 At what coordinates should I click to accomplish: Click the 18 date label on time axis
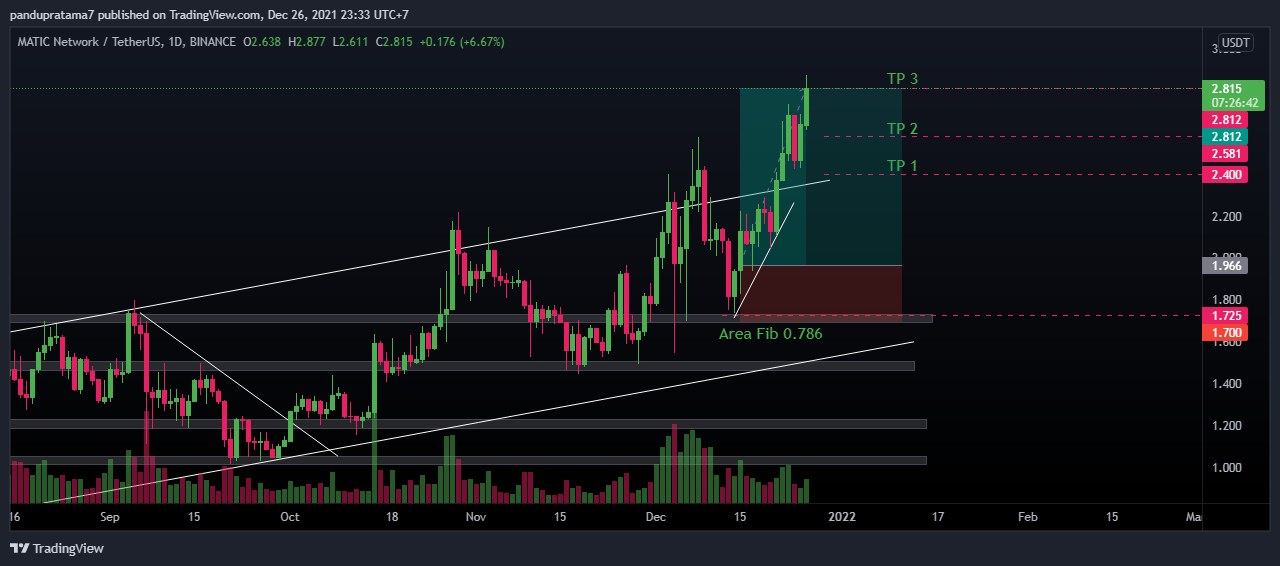click(x=392, y=517)
